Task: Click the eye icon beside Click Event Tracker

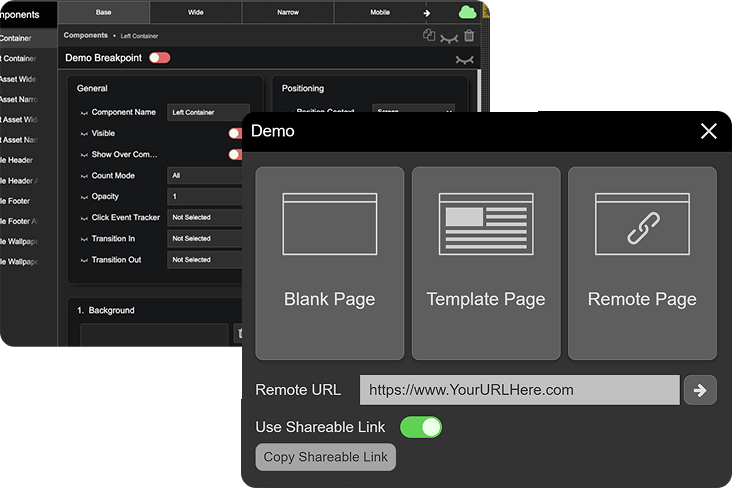Action: tap(84, 218)
